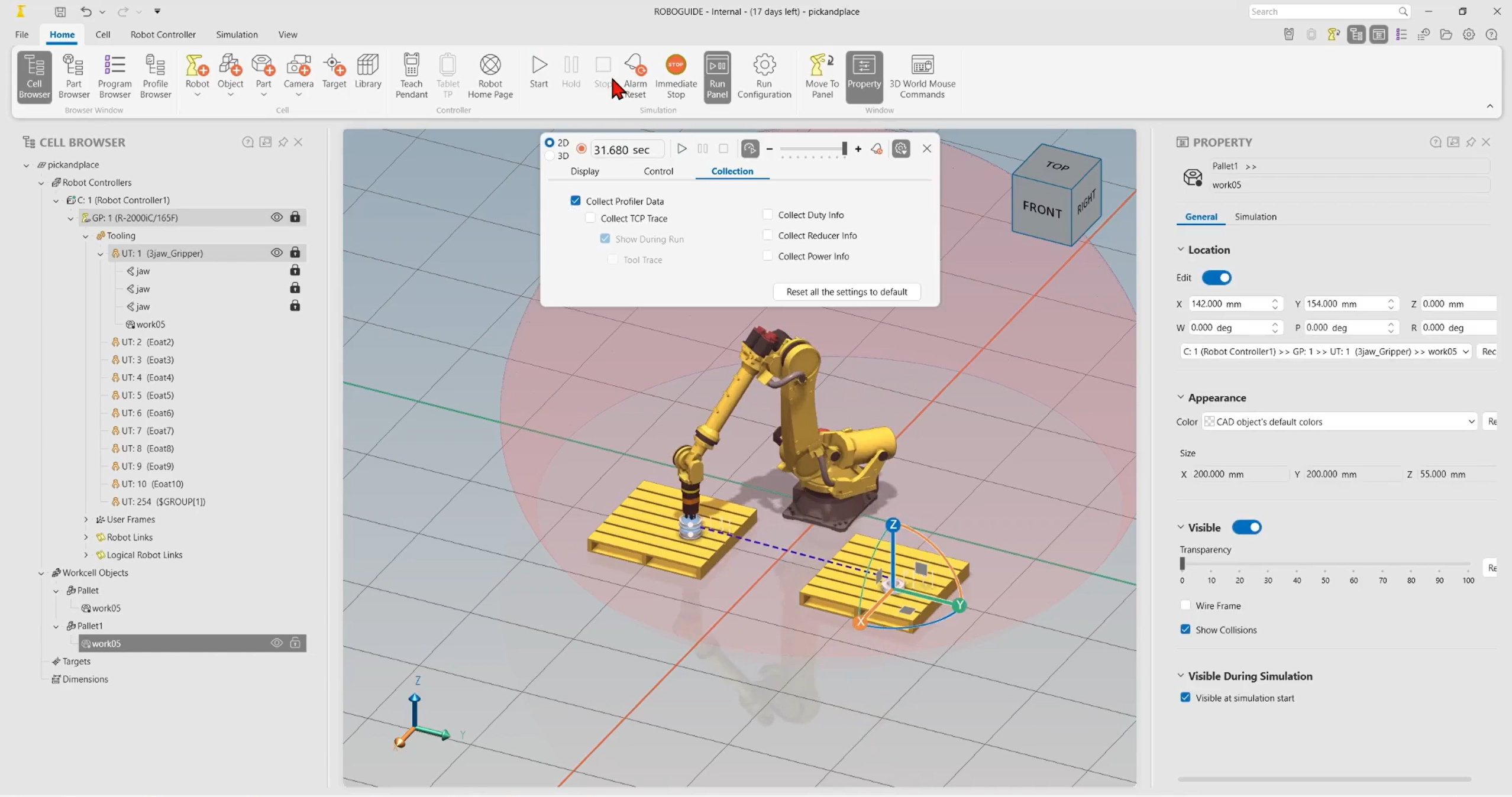Switch to Property Simulation tab
This screenshot has width=1512, height=797.
1255,216
